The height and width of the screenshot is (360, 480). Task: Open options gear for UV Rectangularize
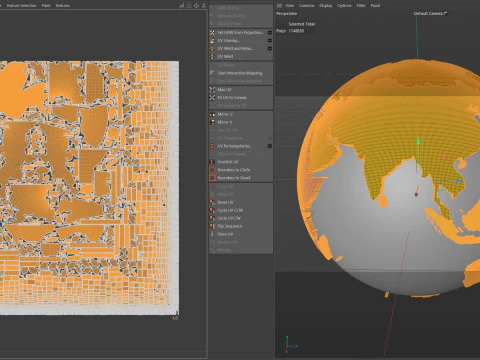270,146
